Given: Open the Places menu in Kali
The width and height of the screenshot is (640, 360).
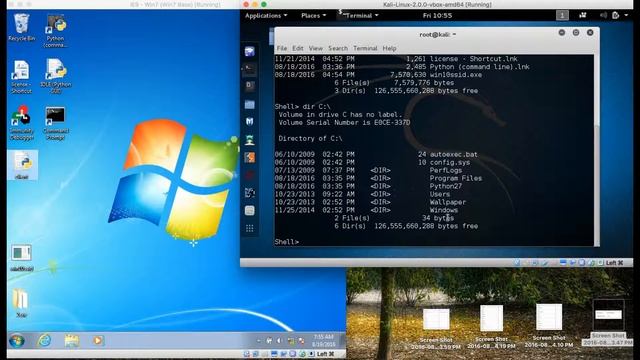Looking at the screenshot, I should click(x=313, y=16).
